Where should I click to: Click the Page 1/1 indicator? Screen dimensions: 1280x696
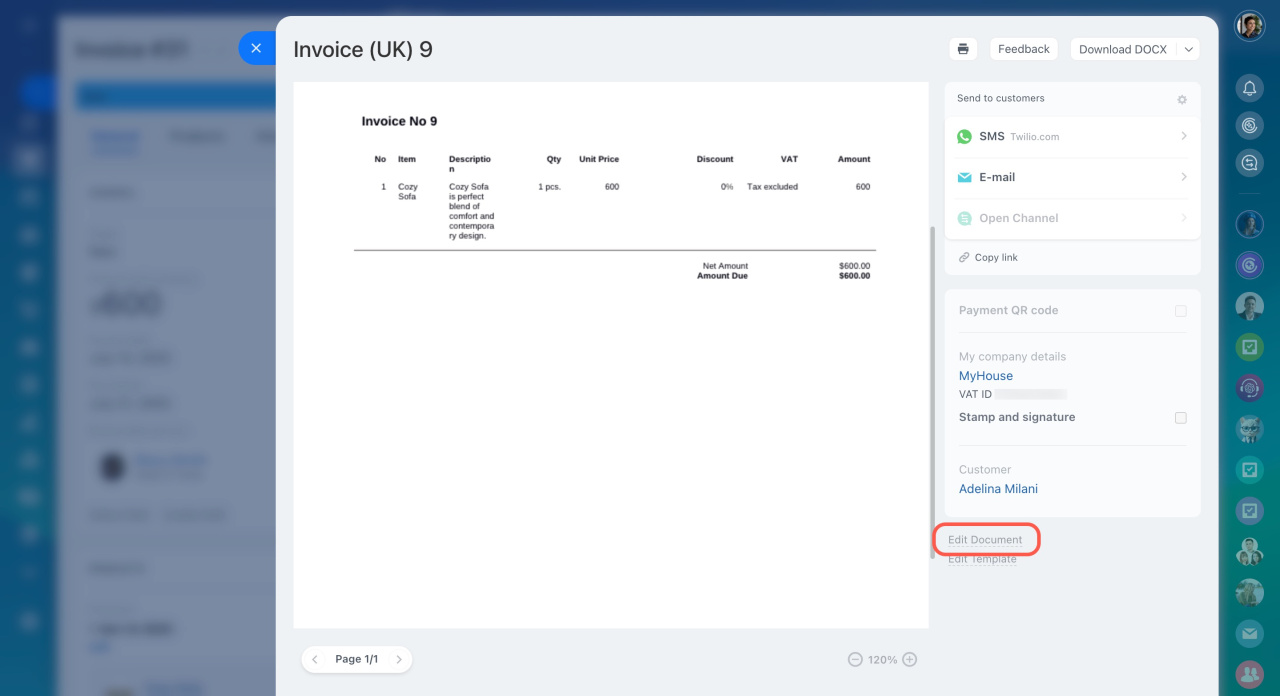tap(357, 659)
